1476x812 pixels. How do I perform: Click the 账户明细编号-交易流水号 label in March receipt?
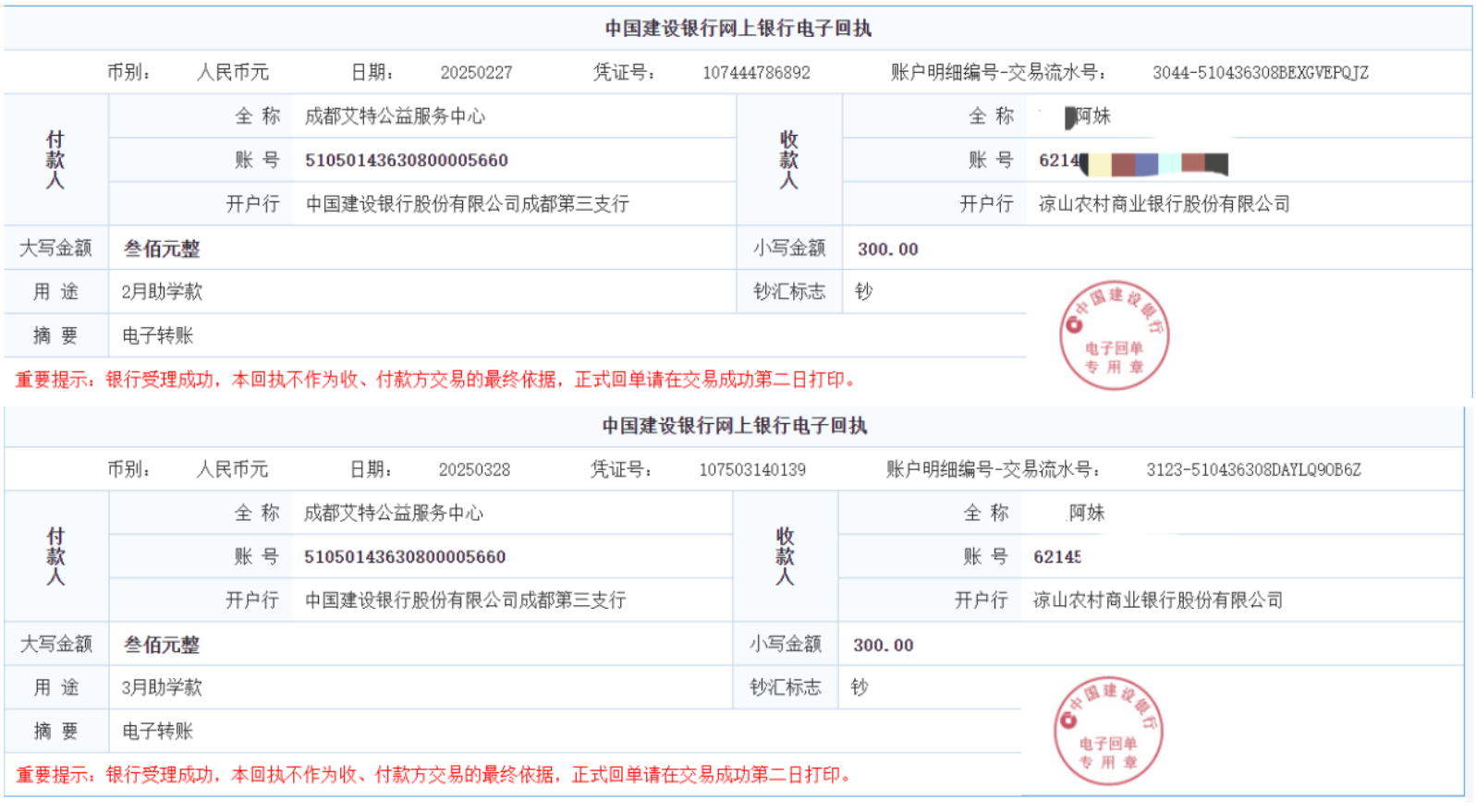coord(993,469)
